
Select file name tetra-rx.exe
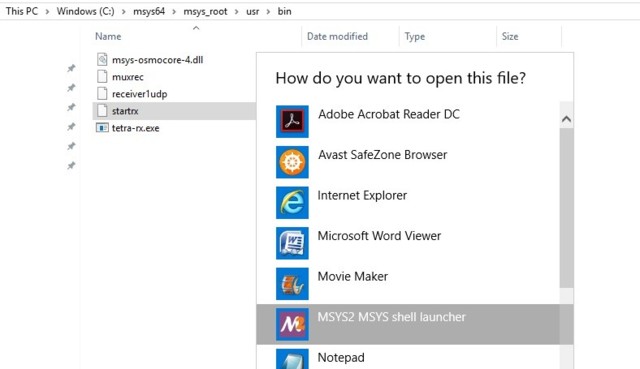click(136, 128)
